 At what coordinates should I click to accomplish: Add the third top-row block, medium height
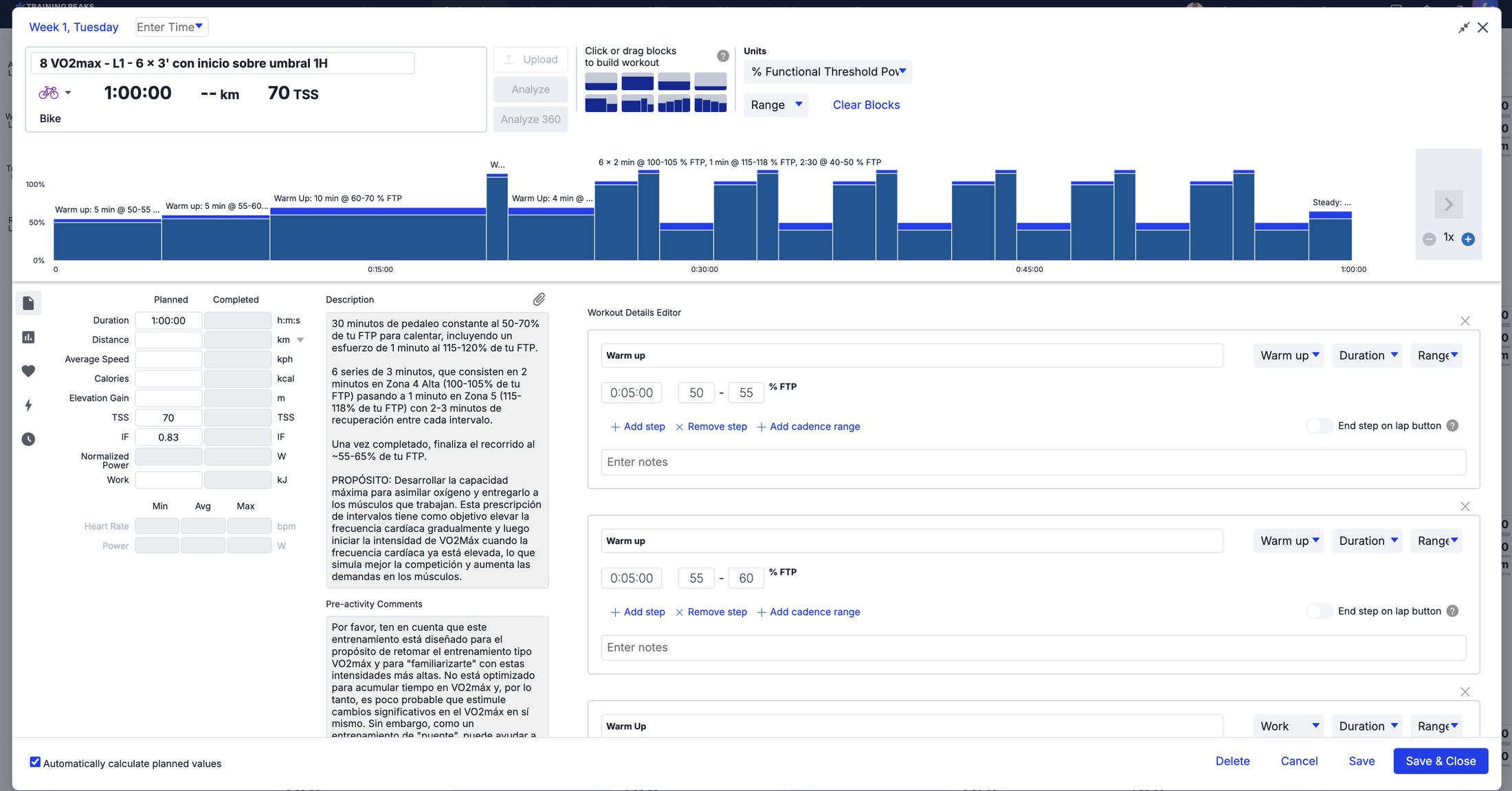(x=674, y=81)
